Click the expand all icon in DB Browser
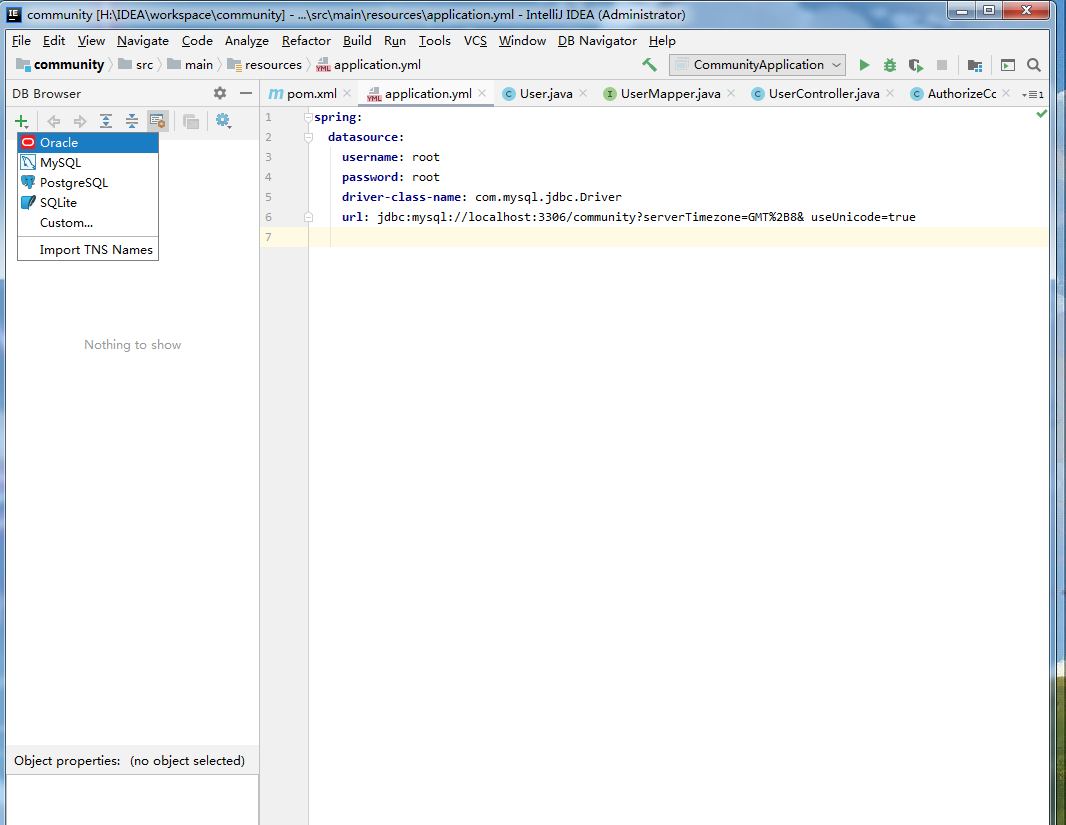This screenshot has width=1066, height=825. pyautogui.click(x=106, y=122)
